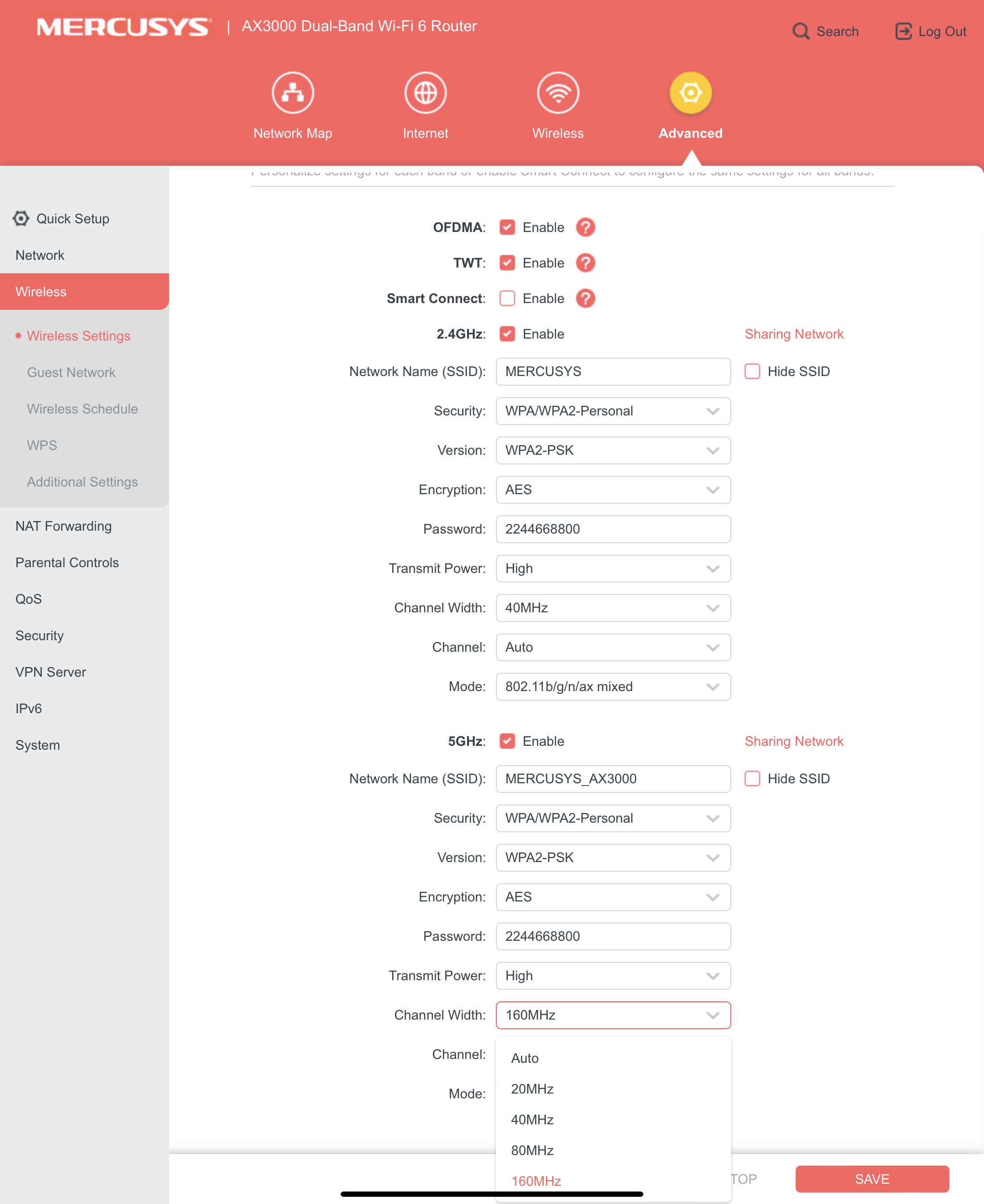The image size is (984, 1204).
Task: Open the 2.4GHz Transmit Power dropdown
Action: (613, 568)
